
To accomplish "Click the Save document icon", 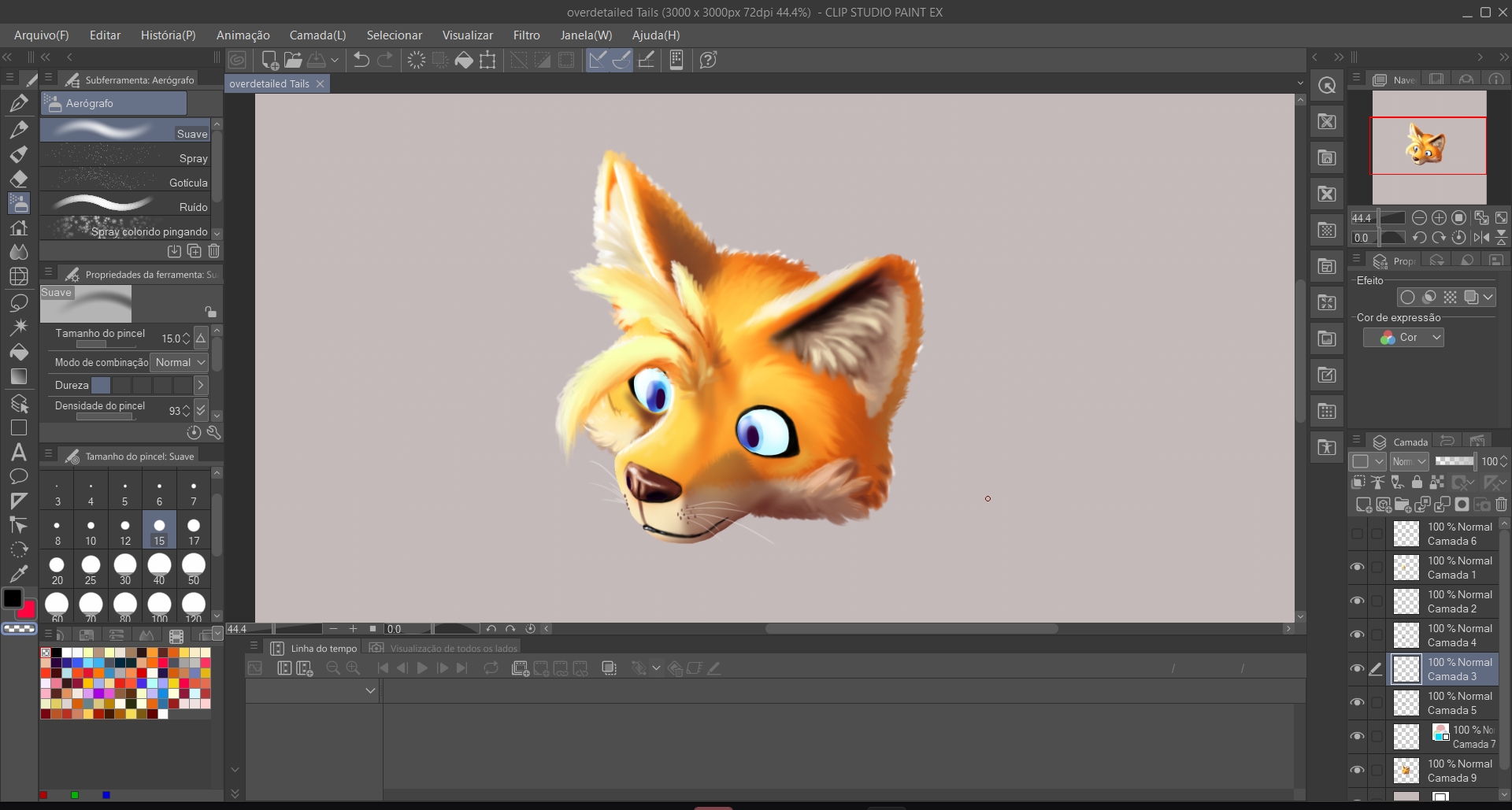I will [317, 60].
